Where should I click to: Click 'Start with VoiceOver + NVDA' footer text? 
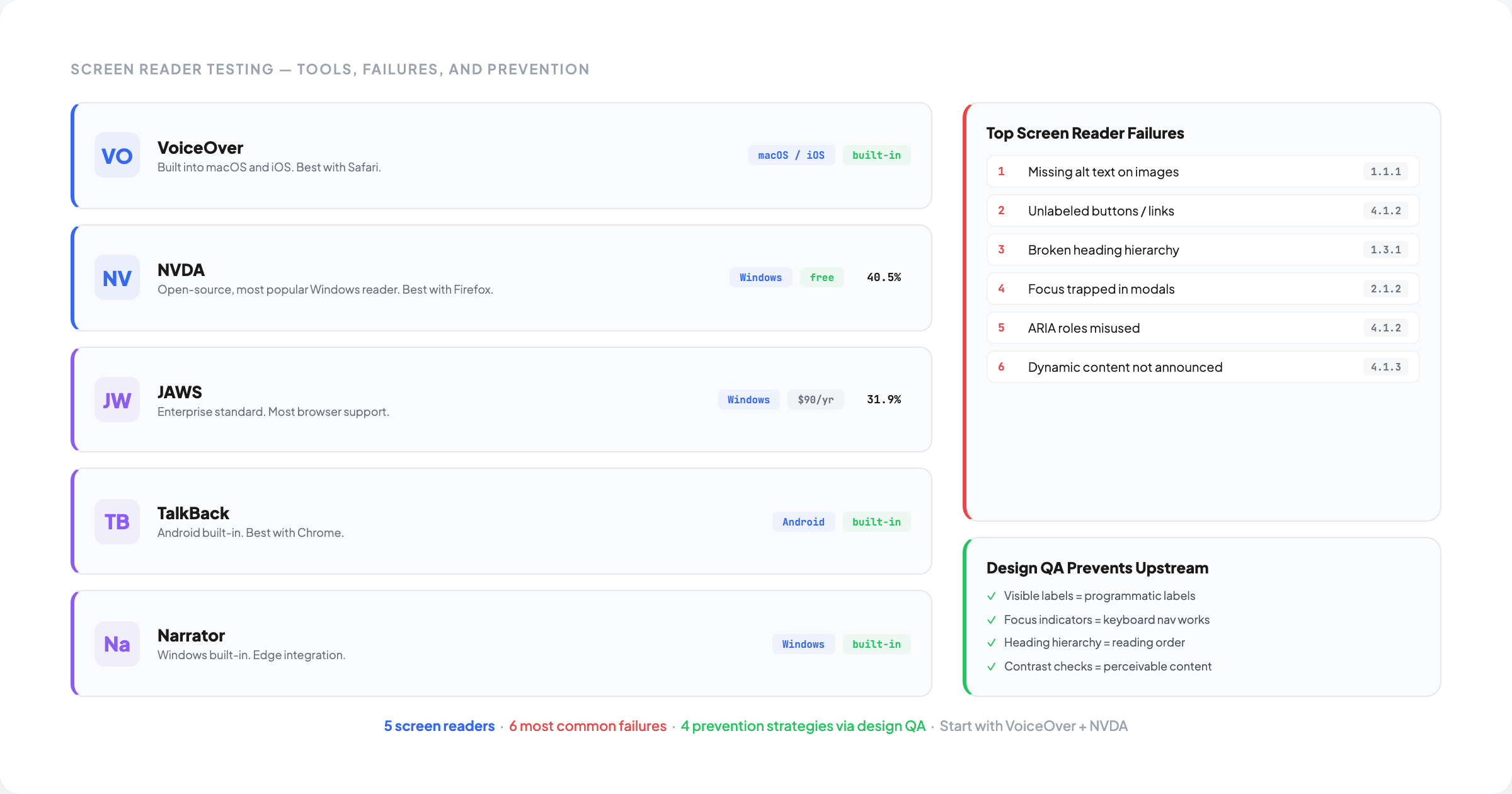coord(1033,726)
